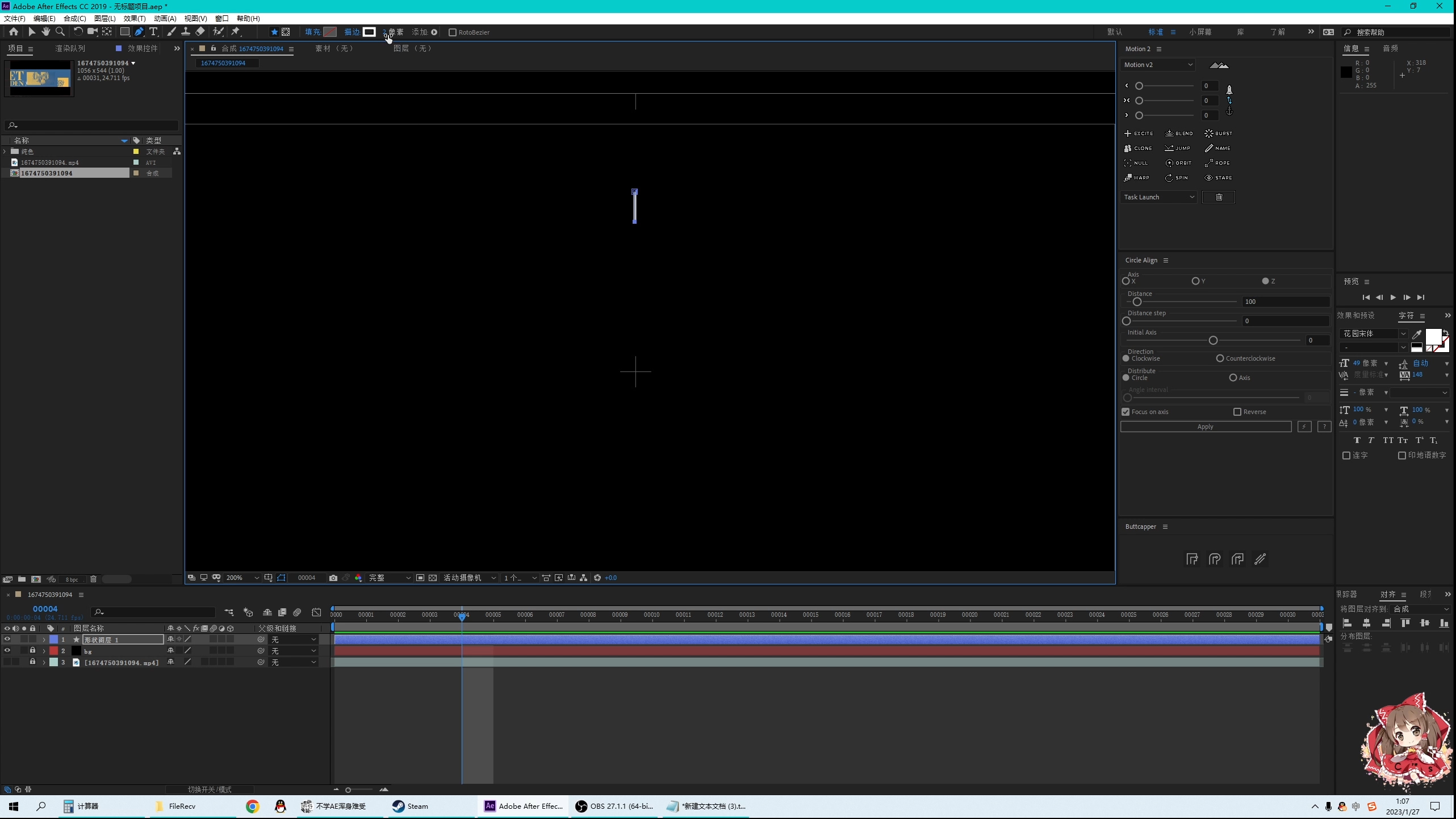Select the Selection arrow tool

[32, 32]
